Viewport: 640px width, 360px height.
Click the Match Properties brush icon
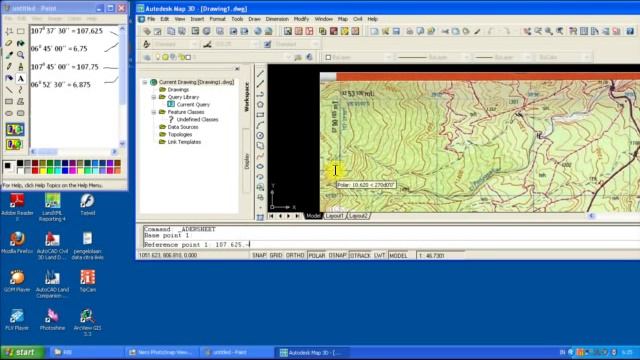pos(477,31)
